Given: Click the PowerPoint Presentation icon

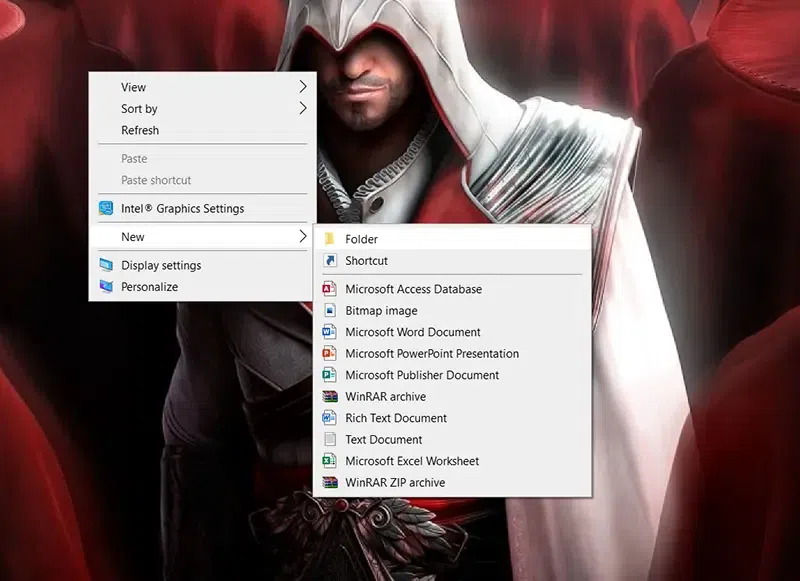Looking at the screenshot, I should click(330, 353).
